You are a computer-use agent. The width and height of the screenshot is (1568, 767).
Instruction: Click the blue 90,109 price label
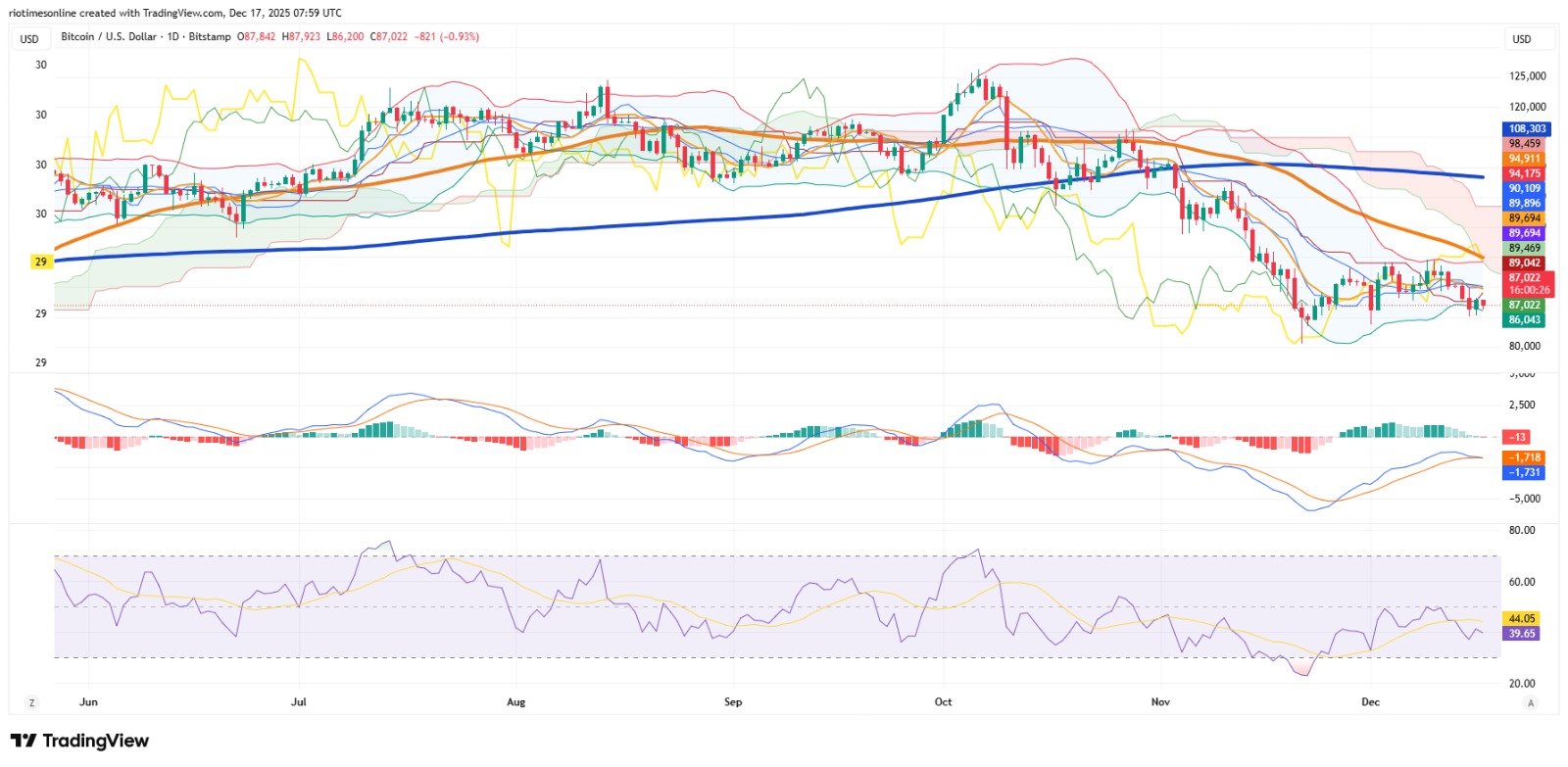[1524, 188]
